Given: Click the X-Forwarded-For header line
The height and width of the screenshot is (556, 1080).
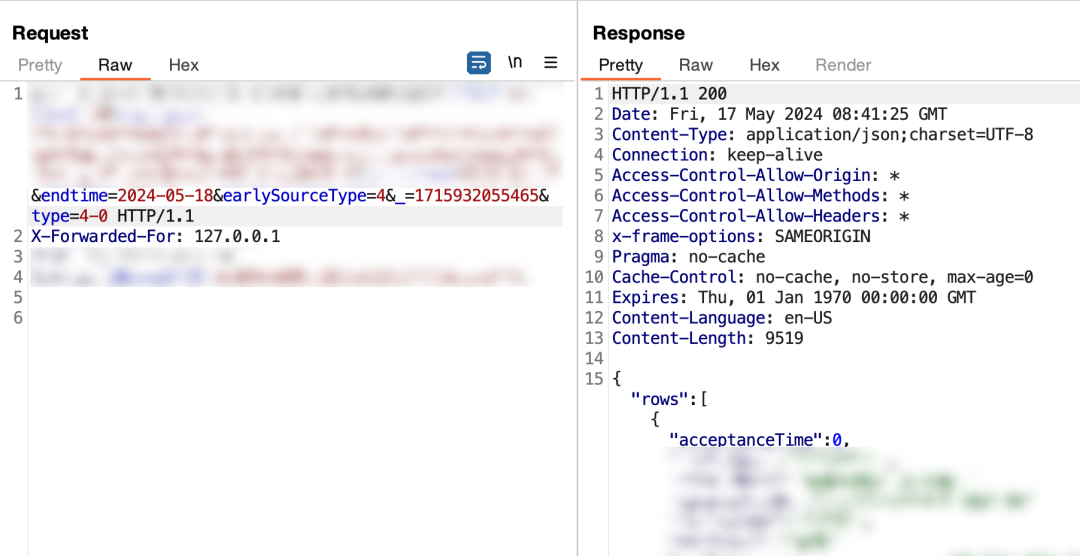Looking at the screenshot, I should click(156, 237).
